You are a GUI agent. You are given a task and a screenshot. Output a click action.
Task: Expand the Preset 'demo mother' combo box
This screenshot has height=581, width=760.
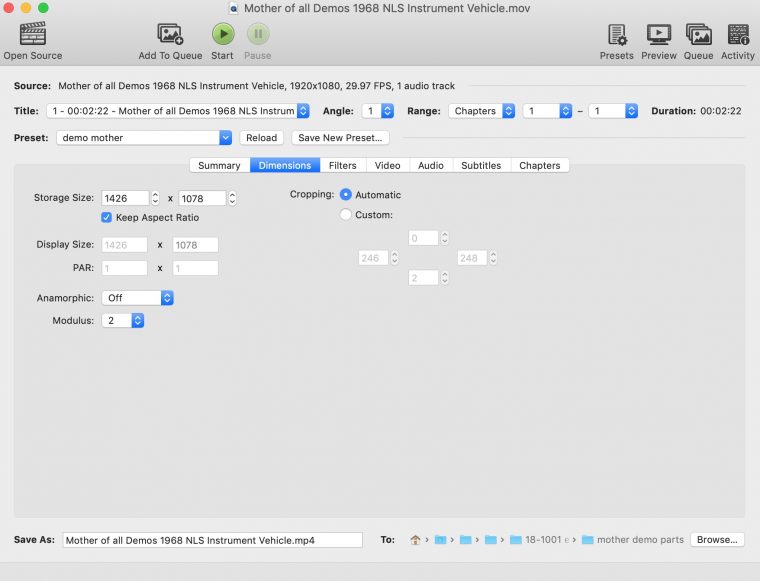(x=225, y=138)
